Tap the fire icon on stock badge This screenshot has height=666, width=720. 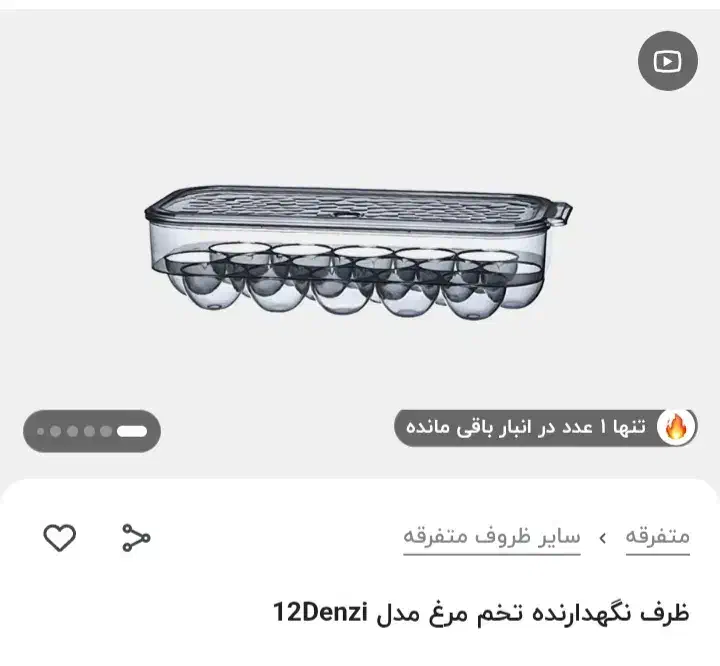[675, 427]
